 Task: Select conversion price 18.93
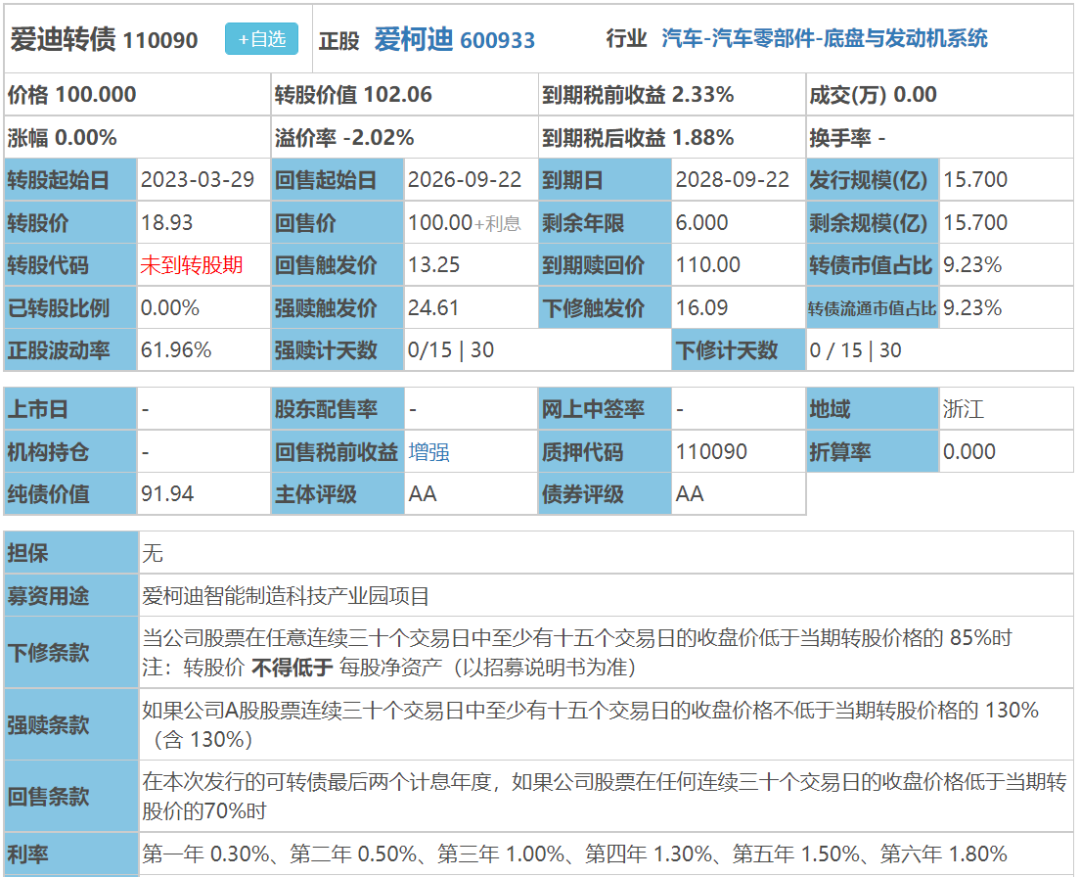click(167, 223)
